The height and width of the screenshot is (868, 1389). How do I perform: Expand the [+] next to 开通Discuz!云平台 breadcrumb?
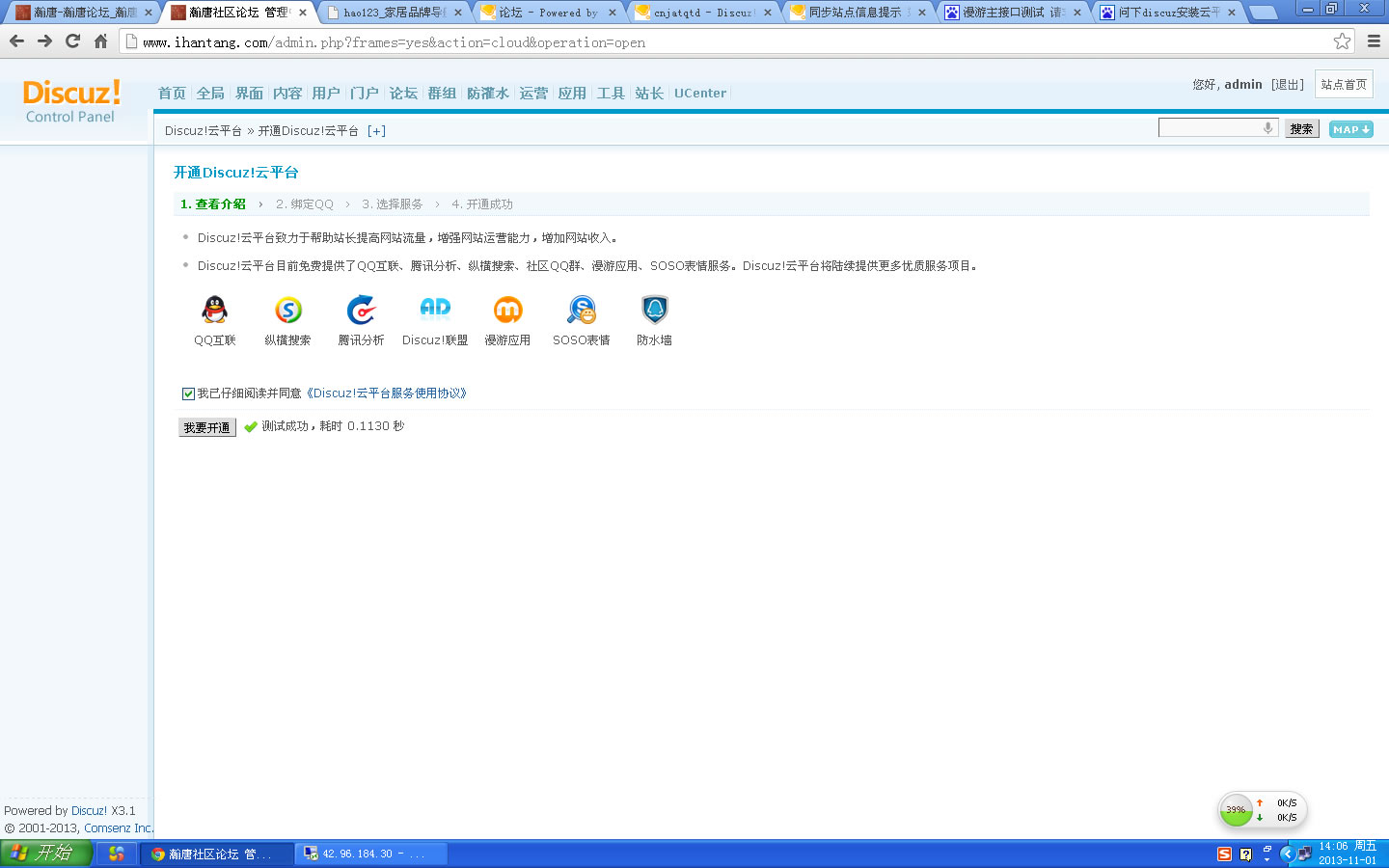[x=376, y=131]
